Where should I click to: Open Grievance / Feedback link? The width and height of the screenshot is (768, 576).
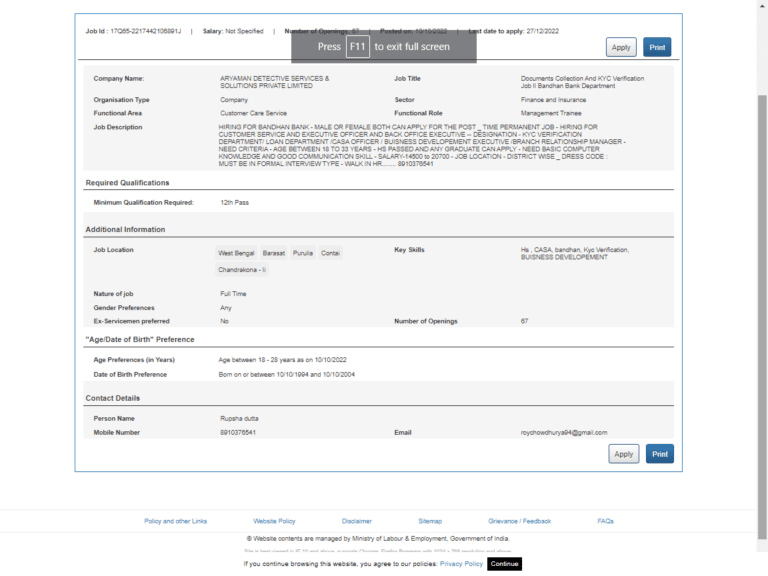coord(520,521)
